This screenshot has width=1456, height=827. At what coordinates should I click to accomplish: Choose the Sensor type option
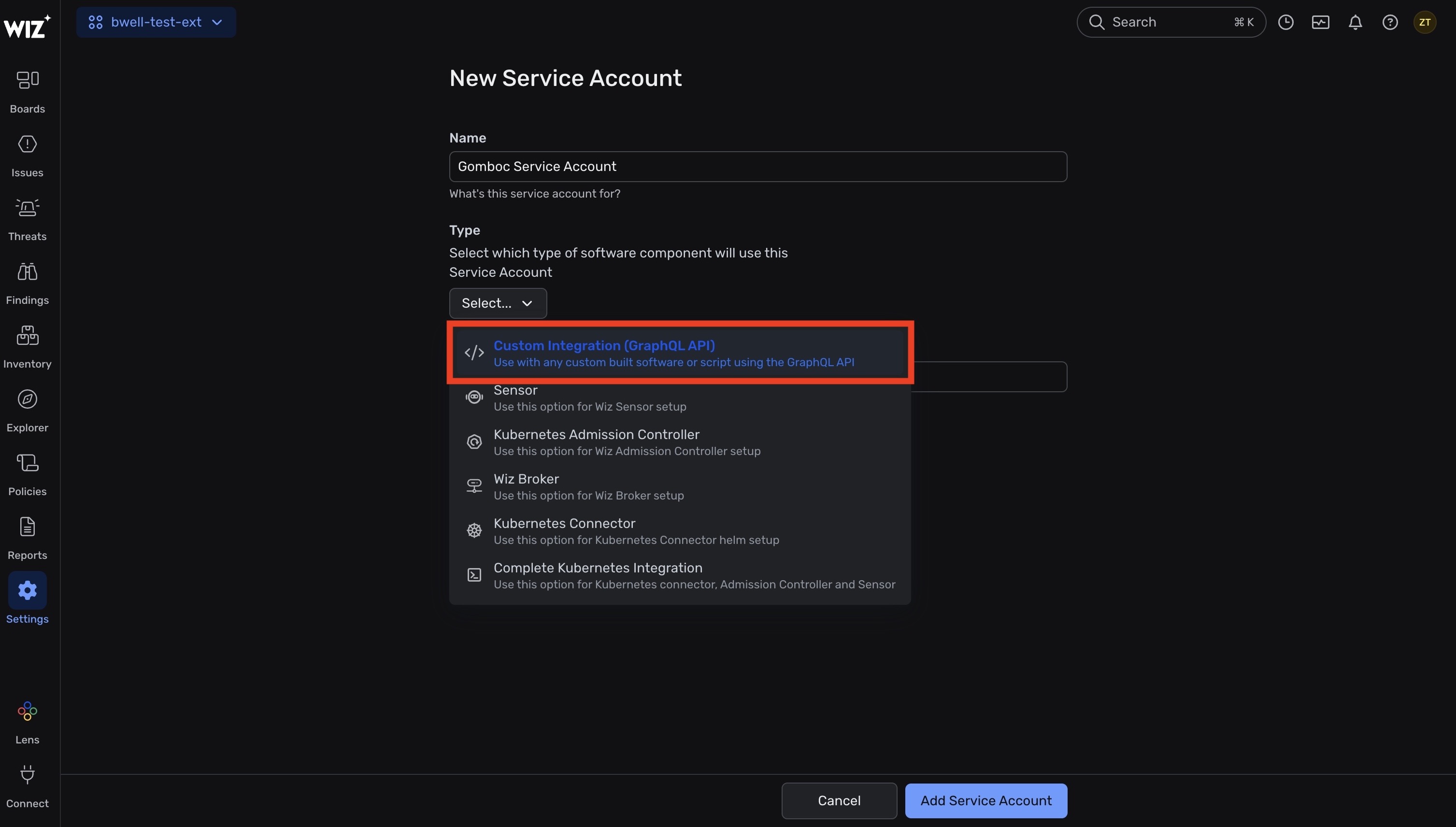click(x=680, y=398)
